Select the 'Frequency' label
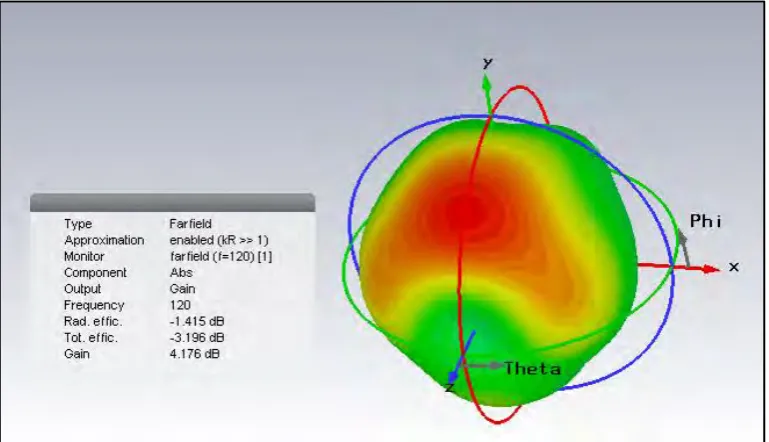Viewport: 769px width, 442px height. click(x=94, y=305)
